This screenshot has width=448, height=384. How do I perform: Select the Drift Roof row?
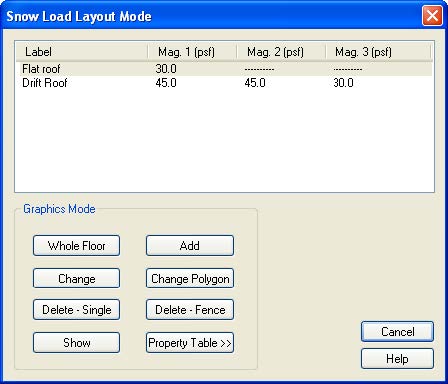pyautogui.click(x=224, y=83)
